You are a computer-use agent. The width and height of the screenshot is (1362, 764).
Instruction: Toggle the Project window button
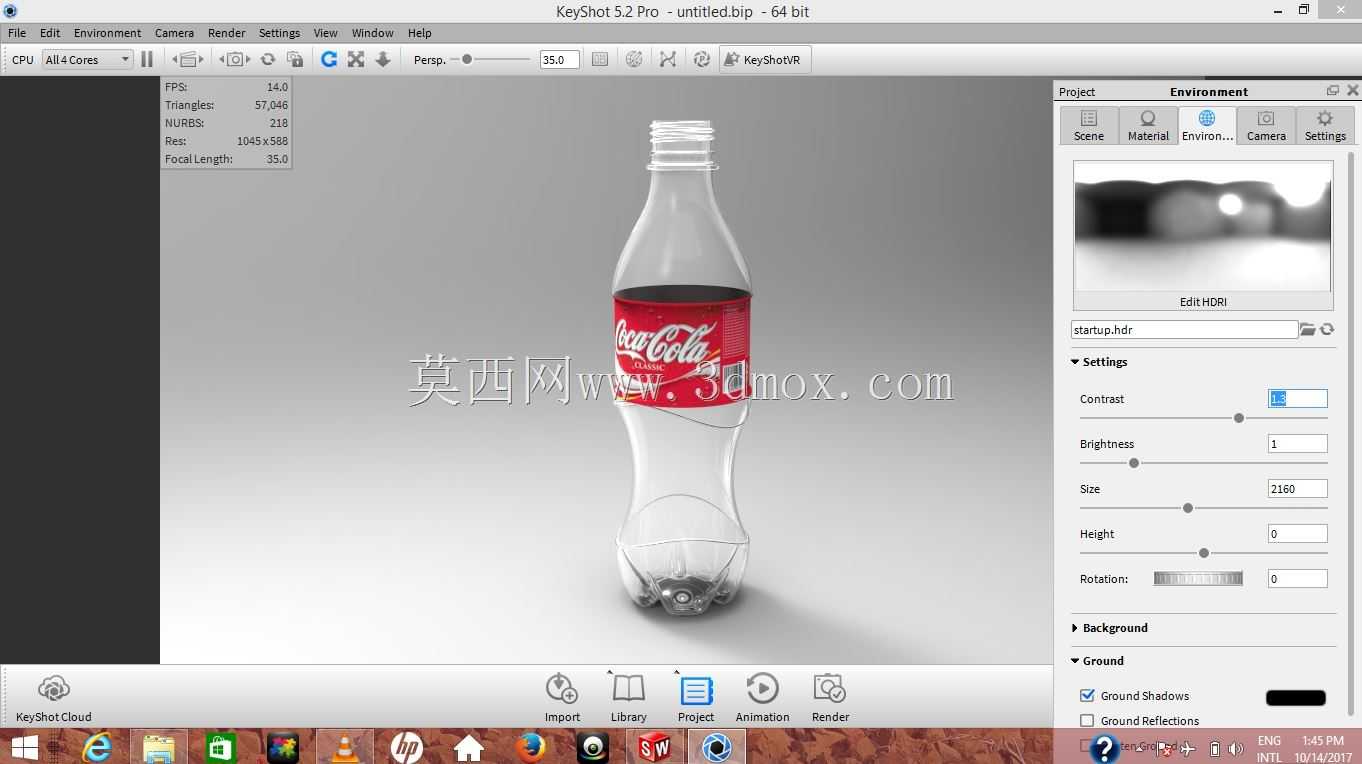click(696, 698)
